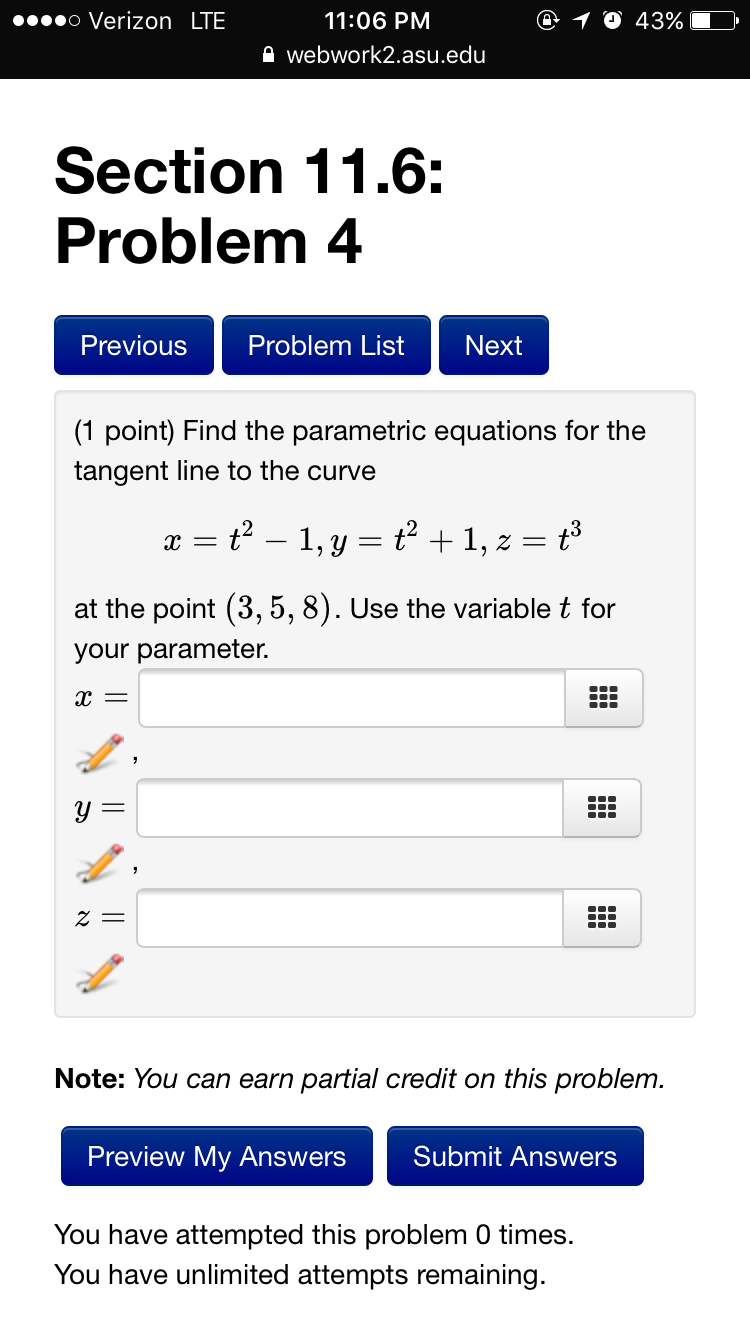750x1334 pixels.
Task: Tap the webwork2.asu.edu address bar
Action: pyautogui.click(x=385, y=56)
